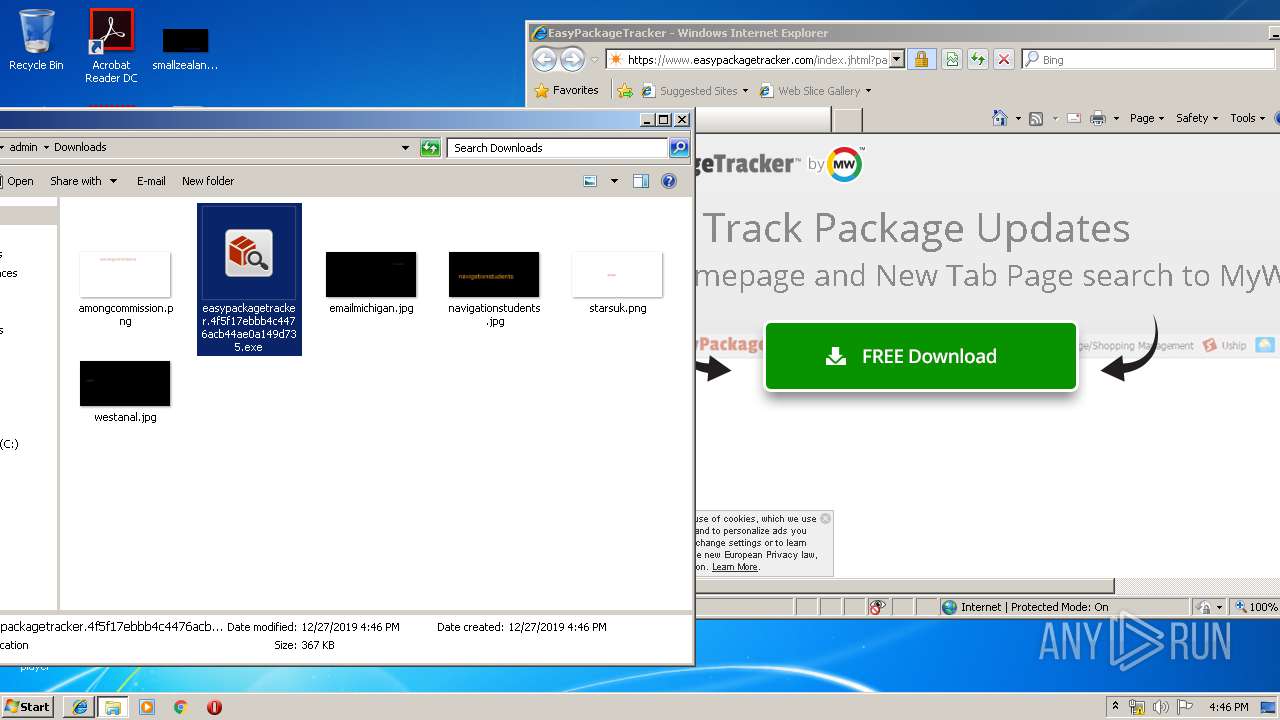Click Downloads in Explorer breadcrumb
Viewport: 1280px width, 720px height.
(80, 147)
